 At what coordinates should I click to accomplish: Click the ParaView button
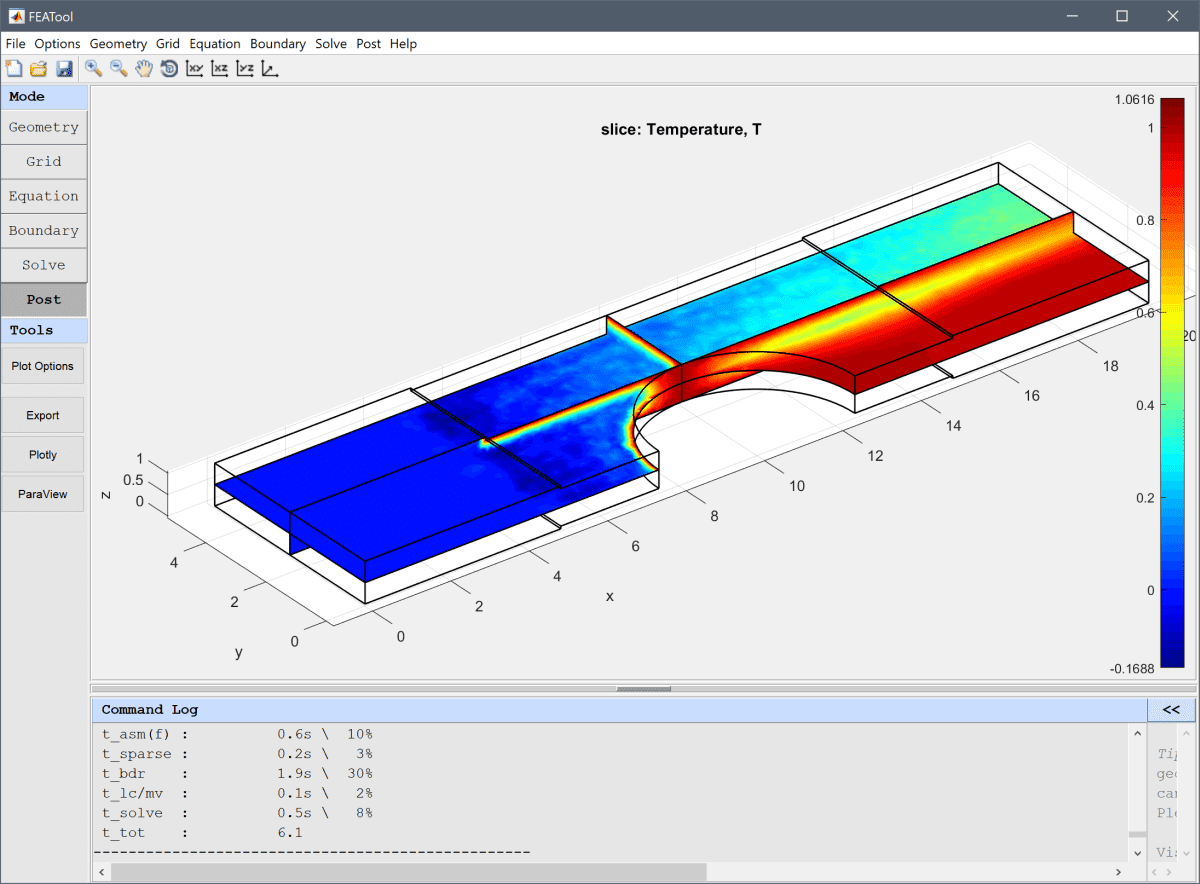[x=43, y=493]
